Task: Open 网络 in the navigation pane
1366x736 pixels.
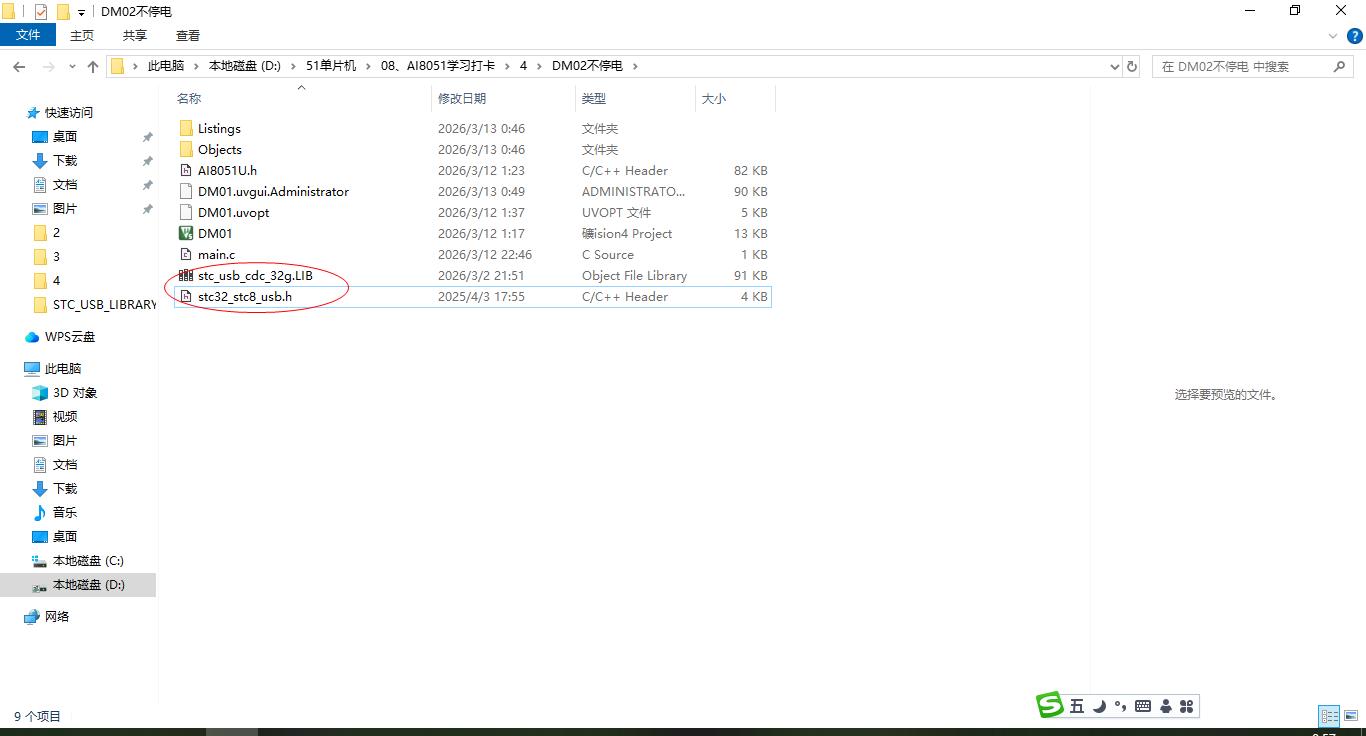Action: (x=57, y=617)
